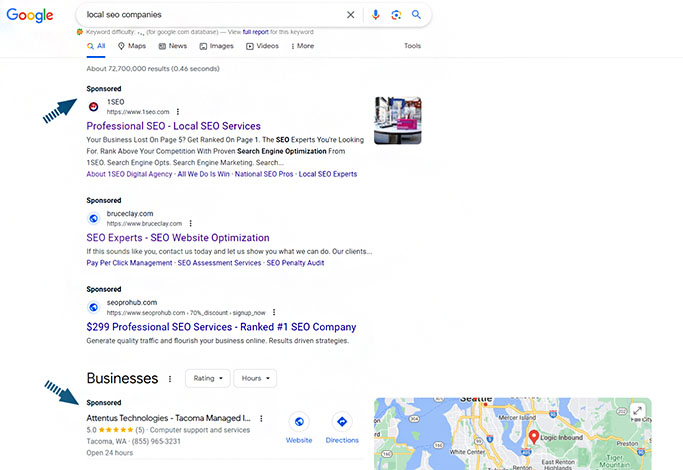Click the Attentus phone number (855) 965-3231
Image resolution: width=683 pixels, height=470 pixels.
[x=156, y=441]
